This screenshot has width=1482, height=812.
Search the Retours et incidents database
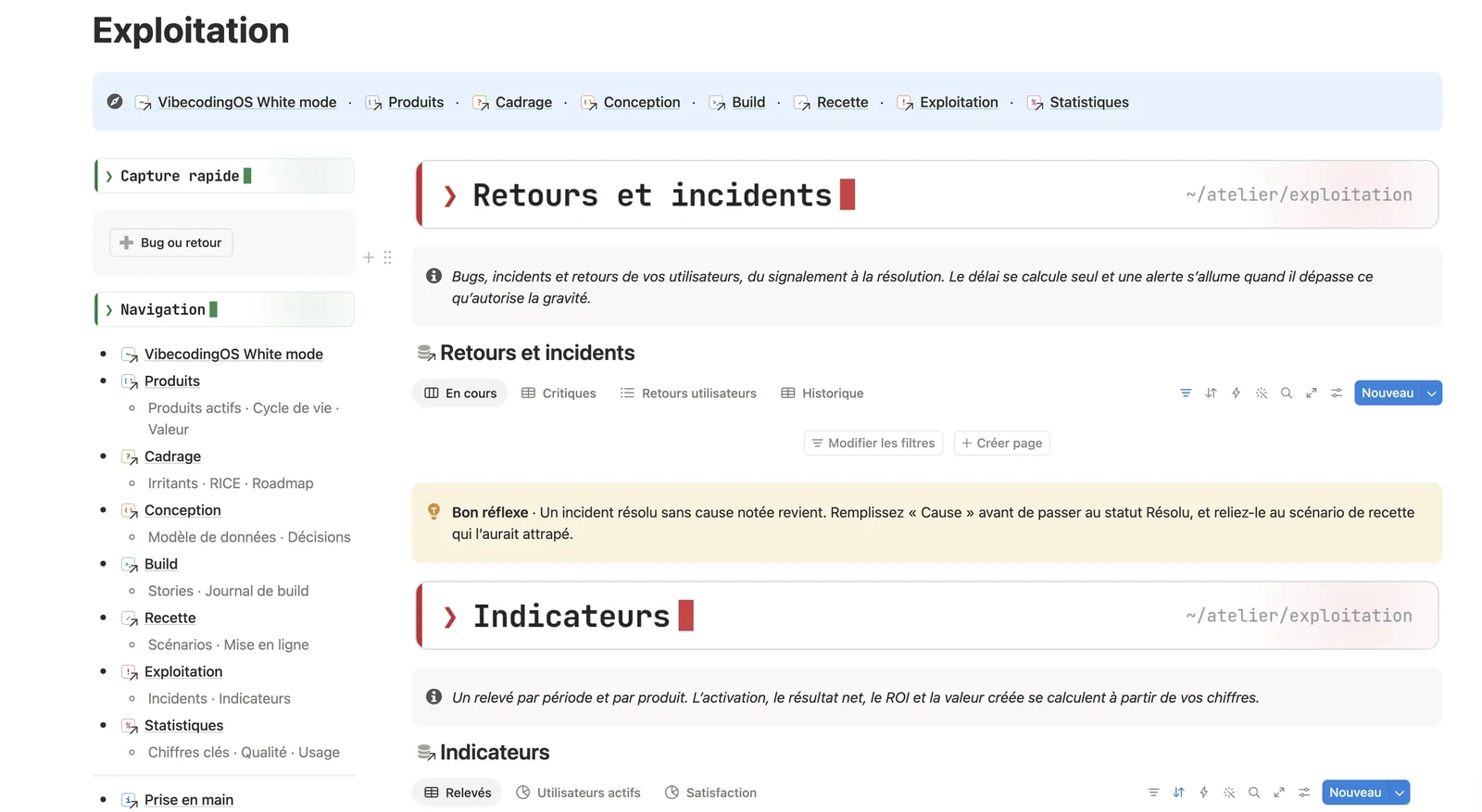click(x=1287, y=394)
